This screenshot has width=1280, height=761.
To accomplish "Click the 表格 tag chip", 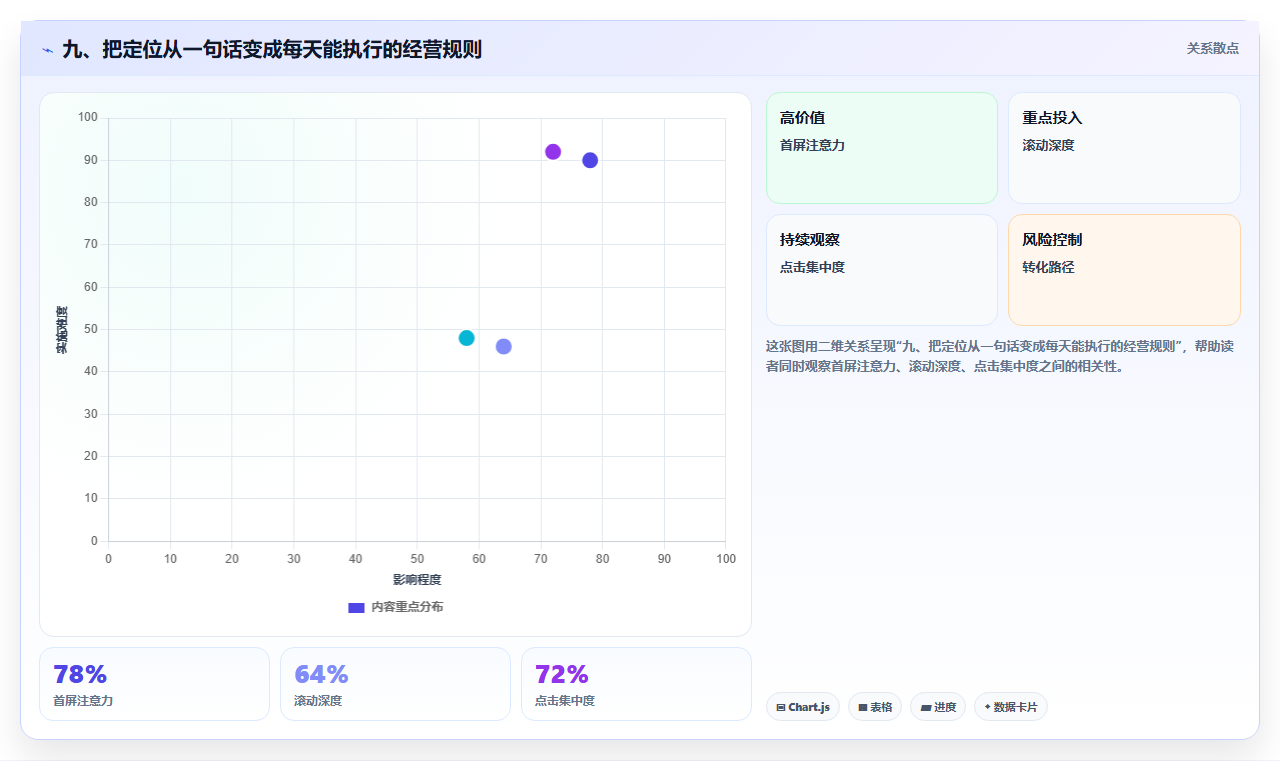I will point(875,707).
